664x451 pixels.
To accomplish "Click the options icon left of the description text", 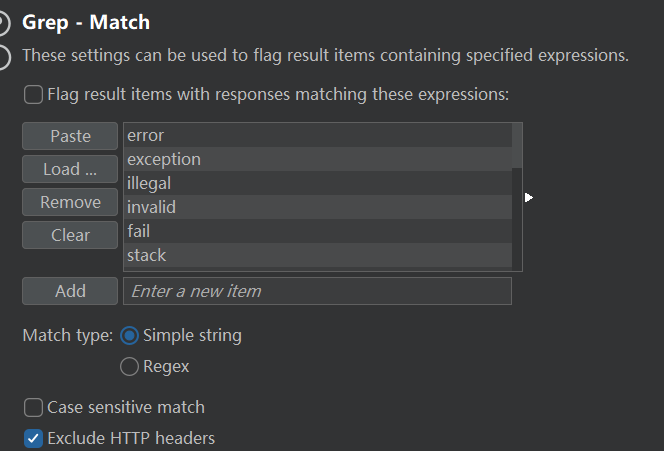I will click(5, 57).
